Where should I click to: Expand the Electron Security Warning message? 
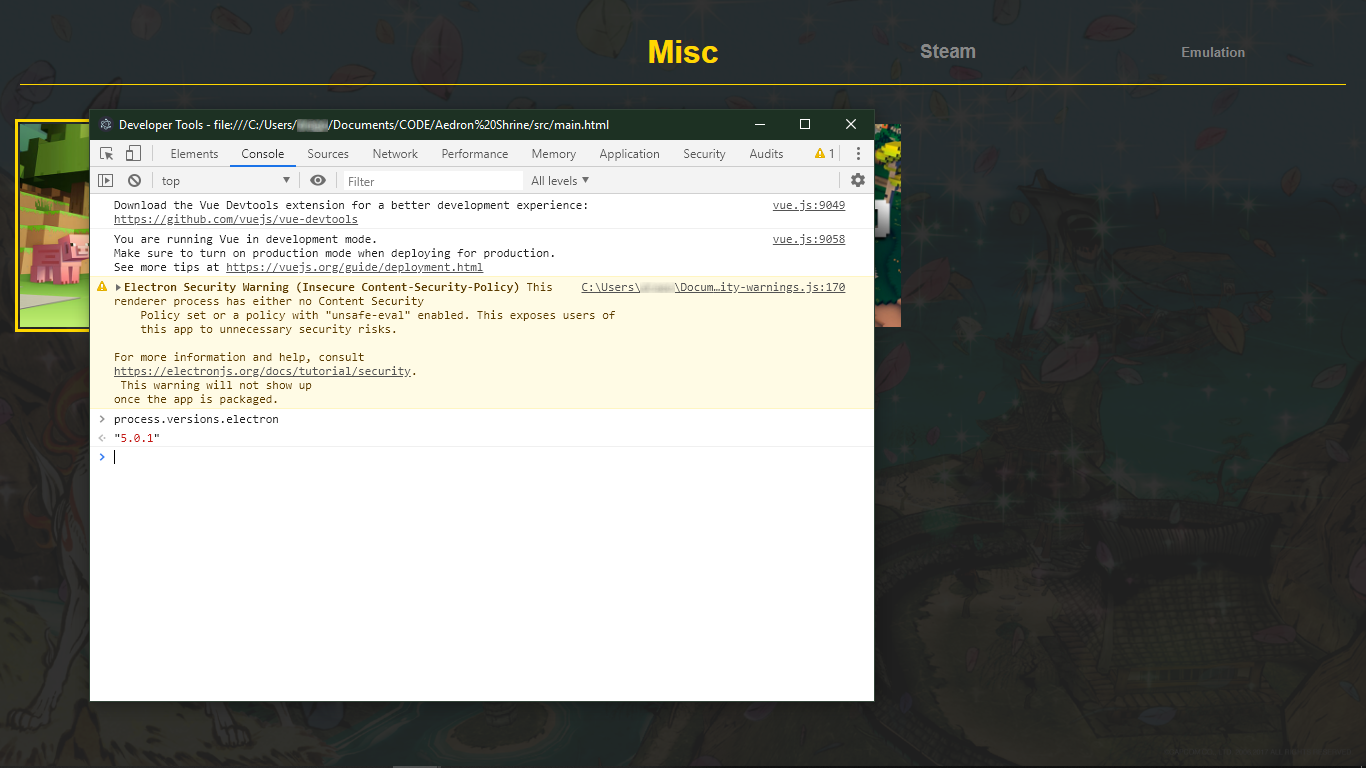[x=119, y=287]
